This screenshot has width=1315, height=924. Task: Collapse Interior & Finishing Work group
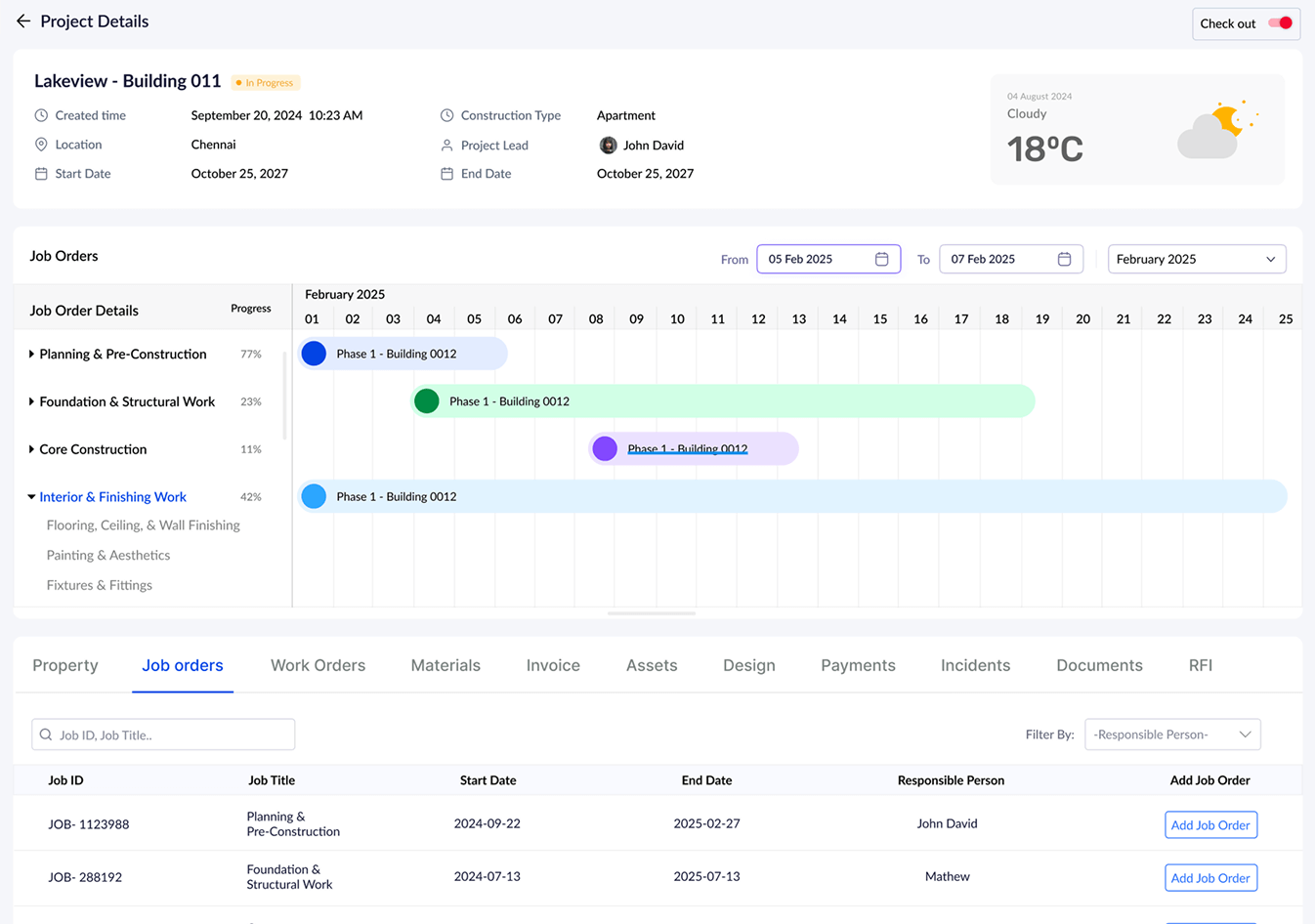click(31, 497)
